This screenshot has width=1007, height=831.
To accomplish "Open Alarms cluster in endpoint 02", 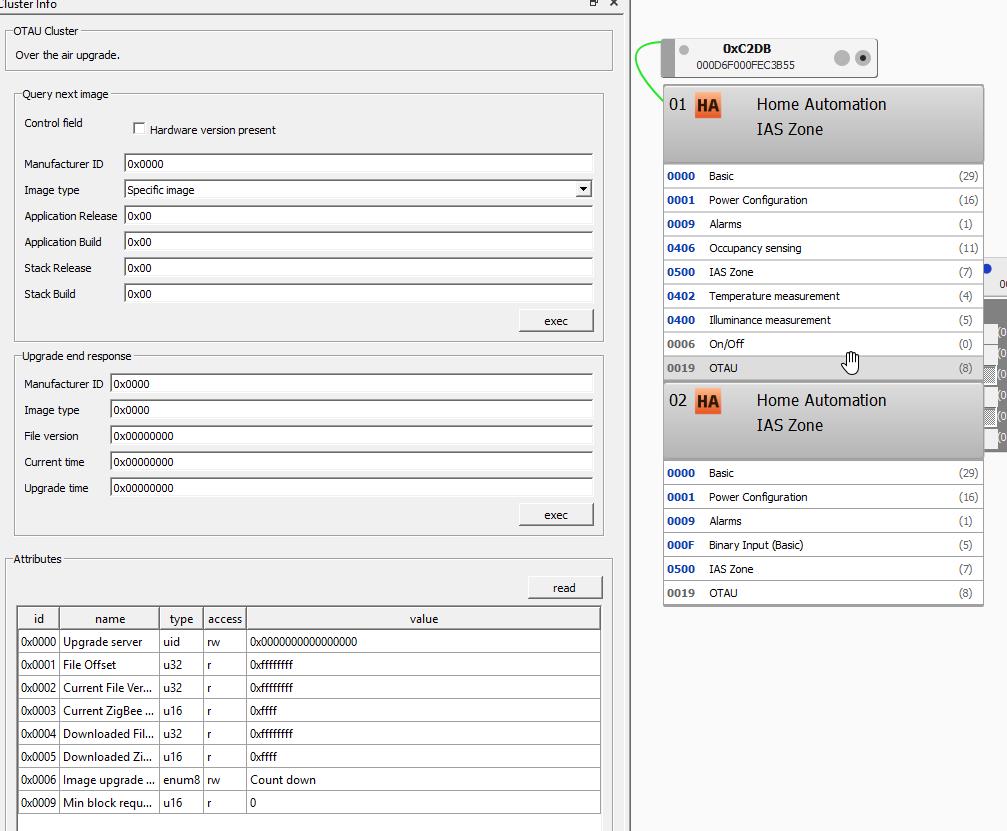I will pyautogui.click(x=823, y=521).
